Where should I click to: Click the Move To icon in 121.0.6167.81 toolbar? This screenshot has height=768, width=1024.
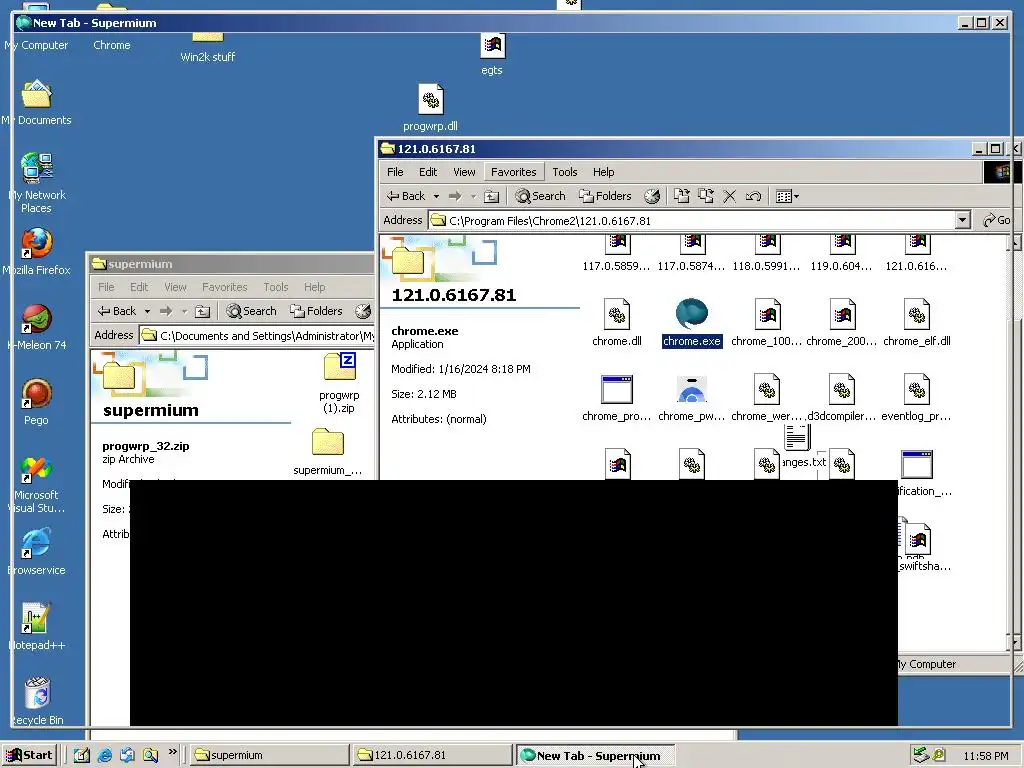682,196
